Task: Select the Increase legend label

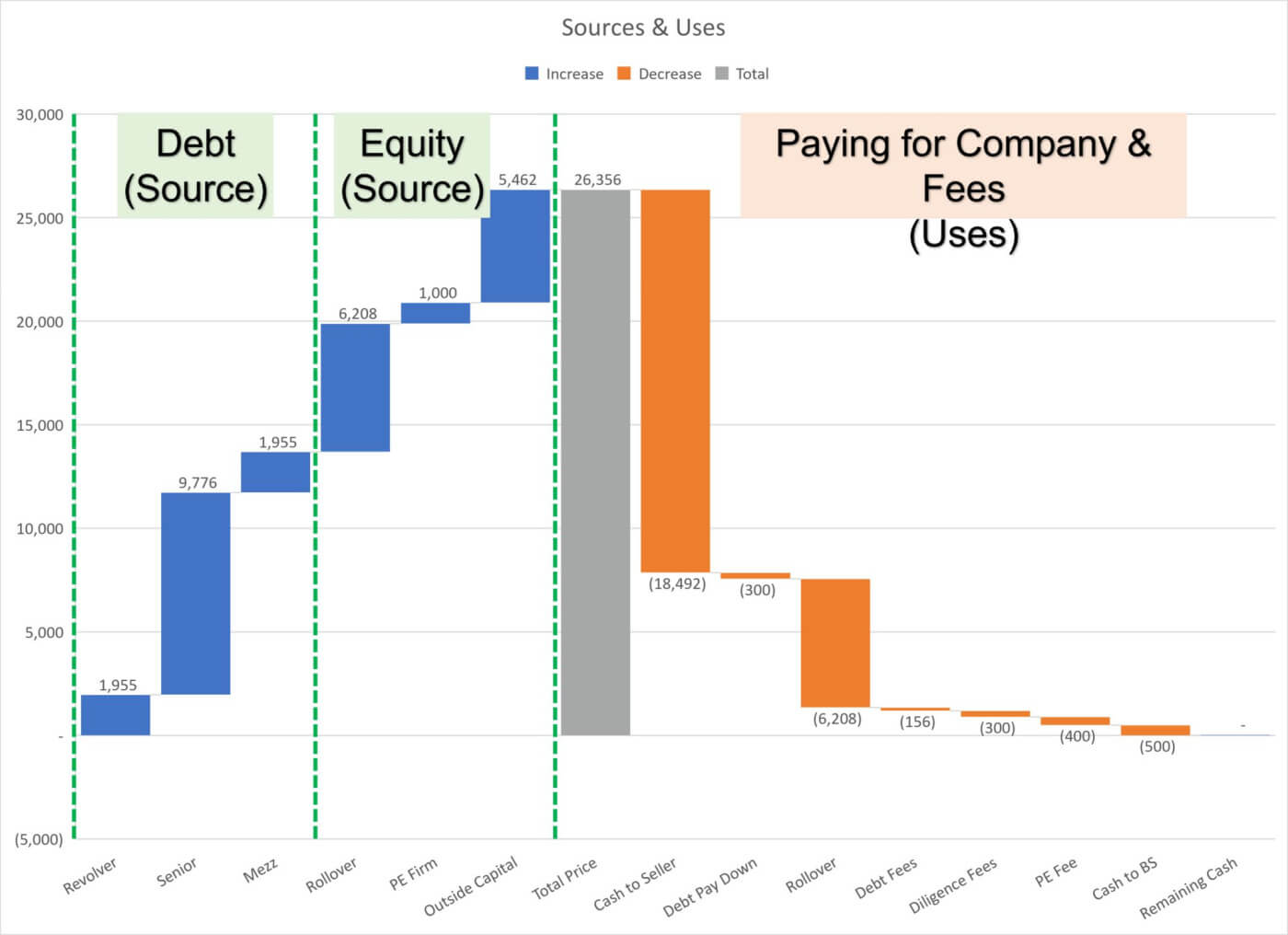Action: point(574,74)
